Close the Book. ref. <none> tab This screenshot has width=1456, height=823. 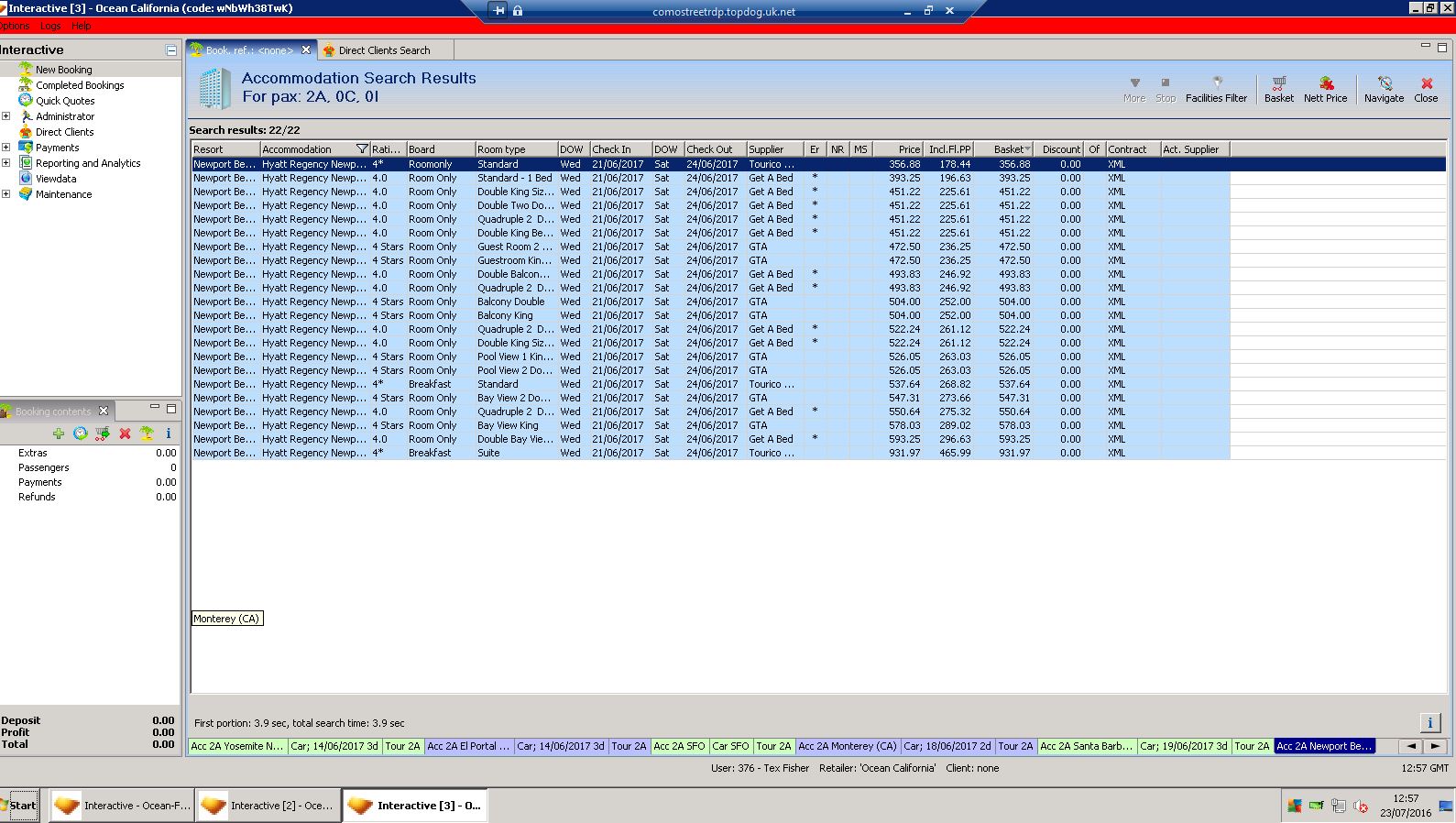pyautogui.click(x=306, y=50)
